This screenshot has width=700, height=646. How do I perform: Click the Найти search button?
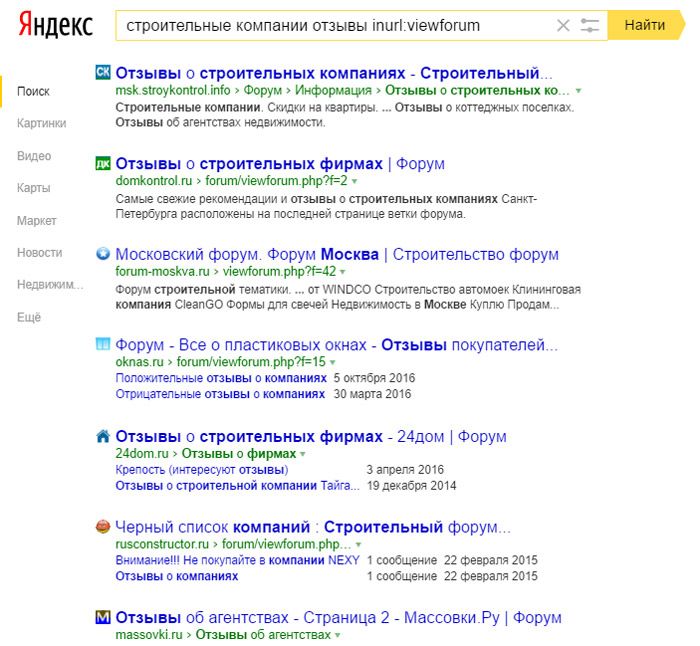(646, 25)
